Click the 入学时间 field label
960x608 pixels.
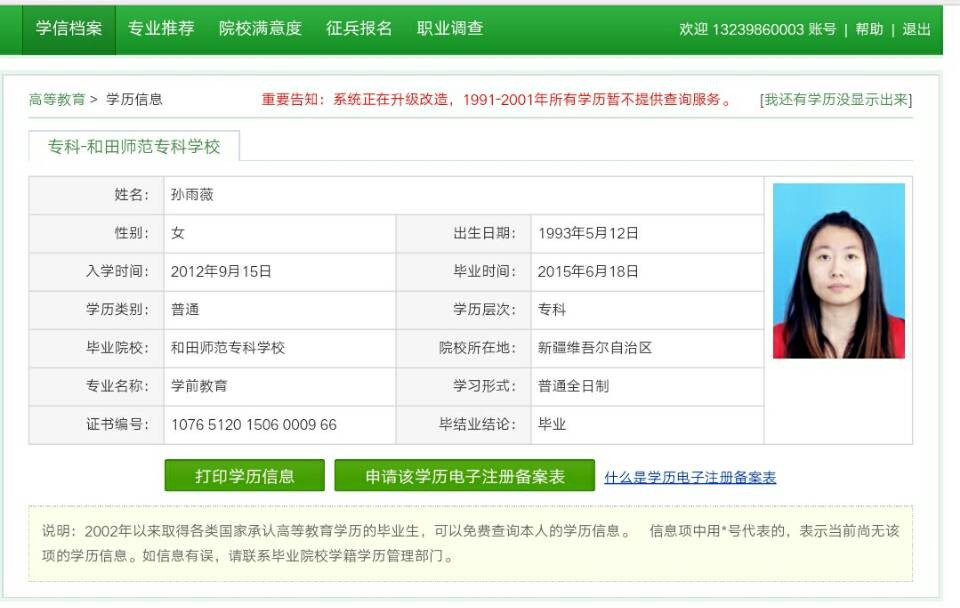[118, 271]
